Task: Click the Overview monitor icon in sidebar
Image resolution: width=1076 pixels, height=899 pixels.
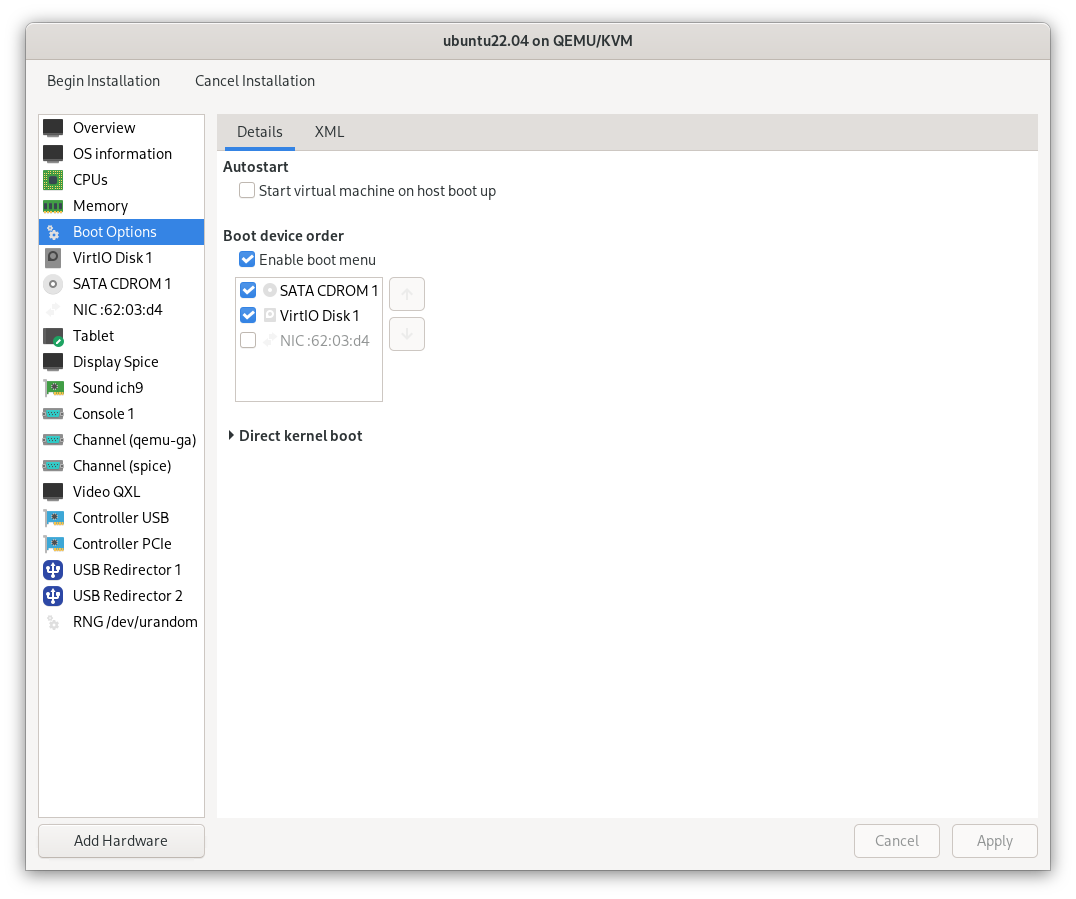Action: 53,128
